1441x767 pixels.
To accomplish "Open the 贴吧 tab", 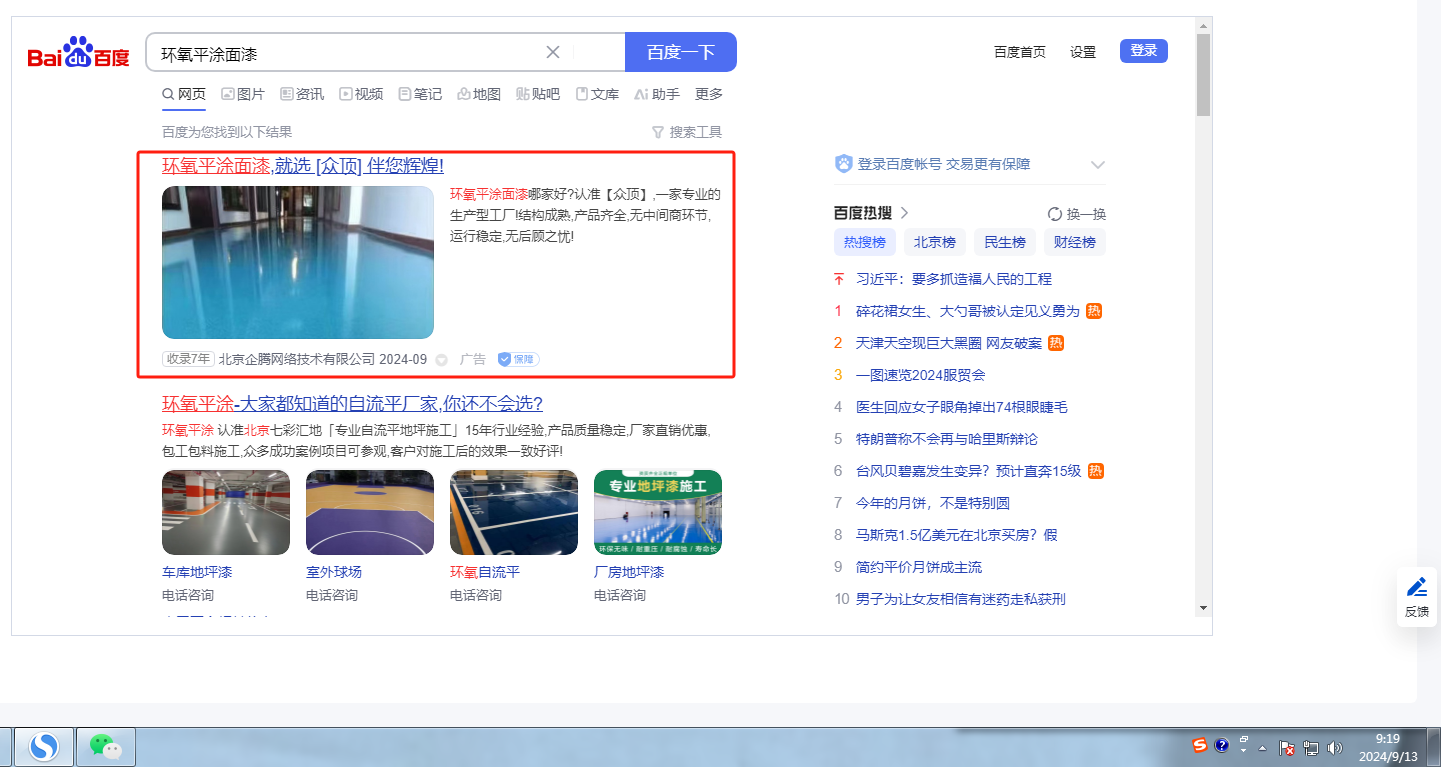I will point(538,94).
